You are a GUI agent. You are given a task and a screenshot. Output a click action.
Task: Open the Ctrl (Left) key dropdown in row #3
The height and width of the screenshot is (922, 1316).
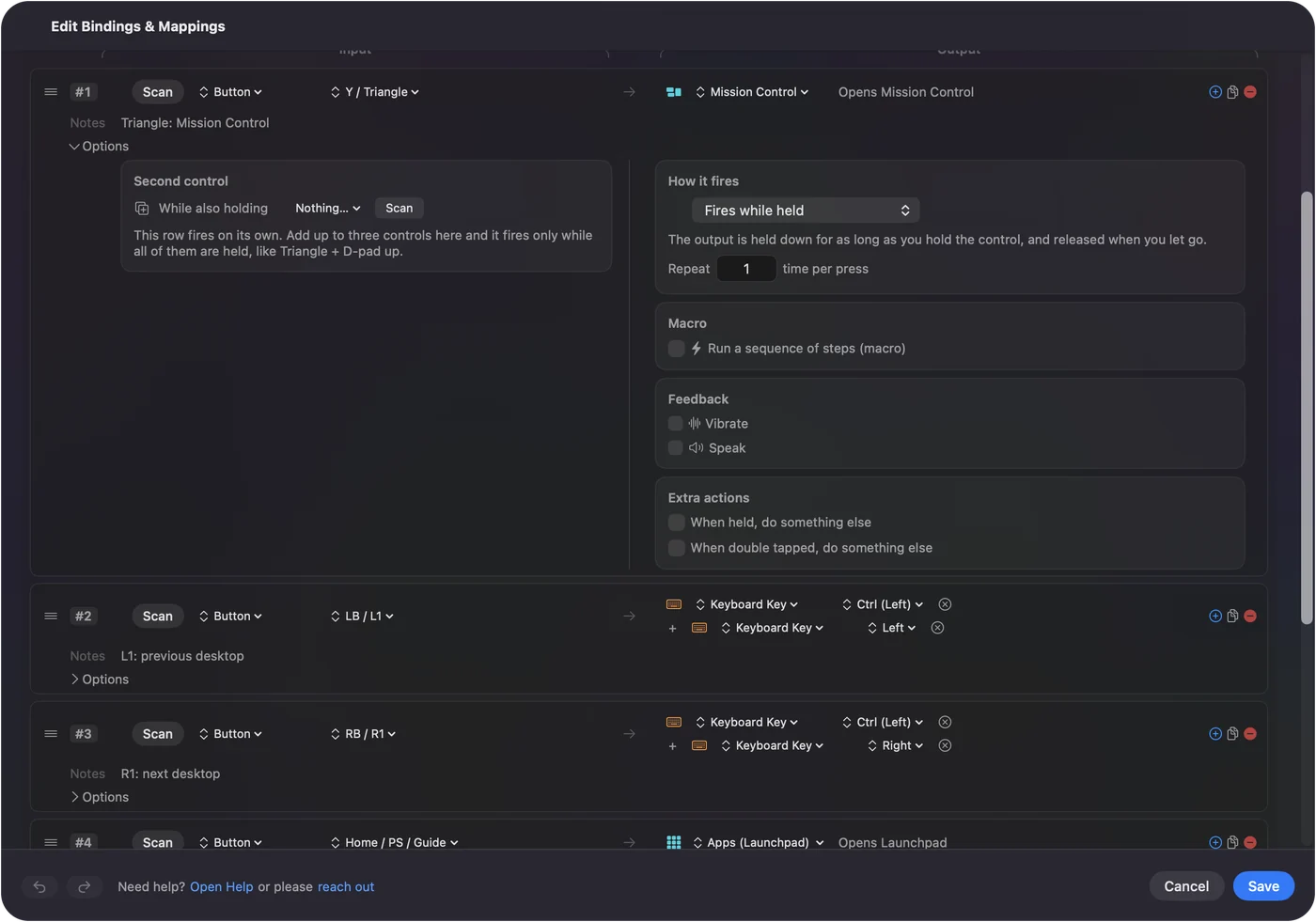pos(883,722)
